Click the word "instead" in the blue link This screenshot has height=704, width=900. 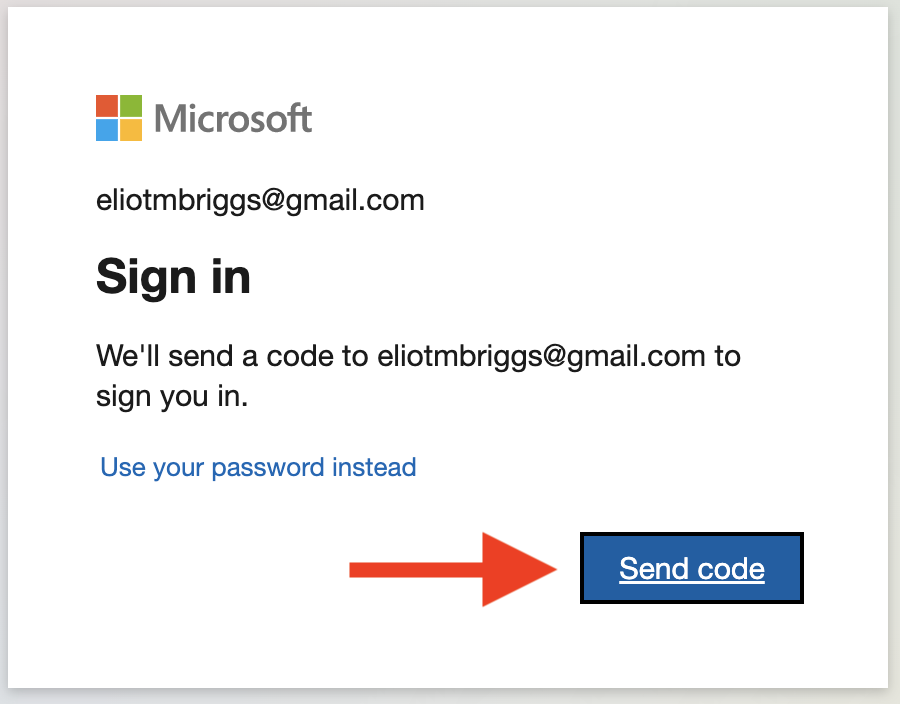(x=374, y=467)
